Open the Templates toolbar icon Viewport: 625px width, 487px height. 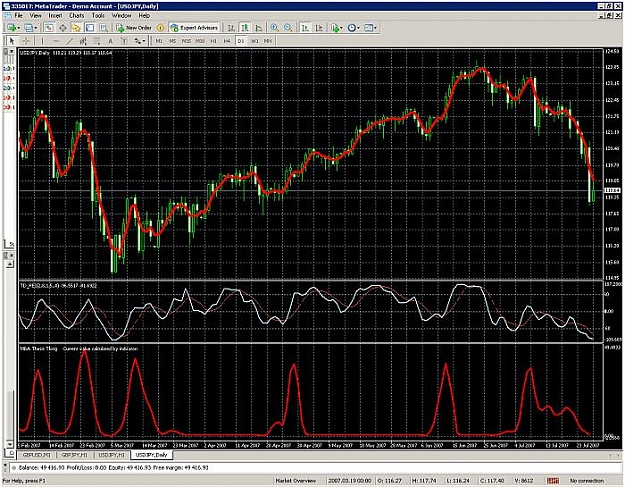(x=368, y=28)
